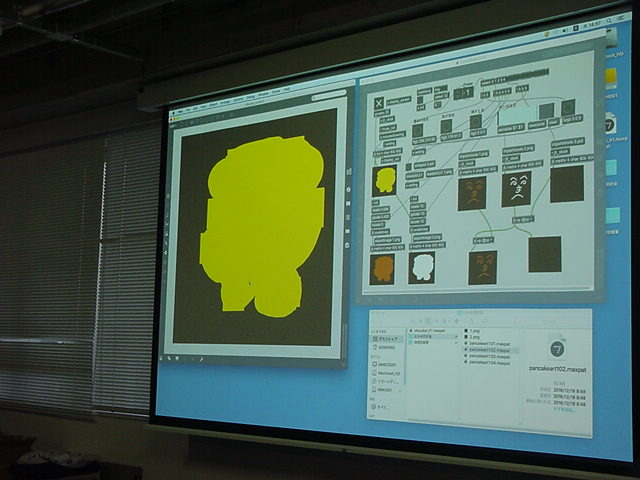
Task: Click the small yellow blob preview in the patcher
Action: coord(384,180)
